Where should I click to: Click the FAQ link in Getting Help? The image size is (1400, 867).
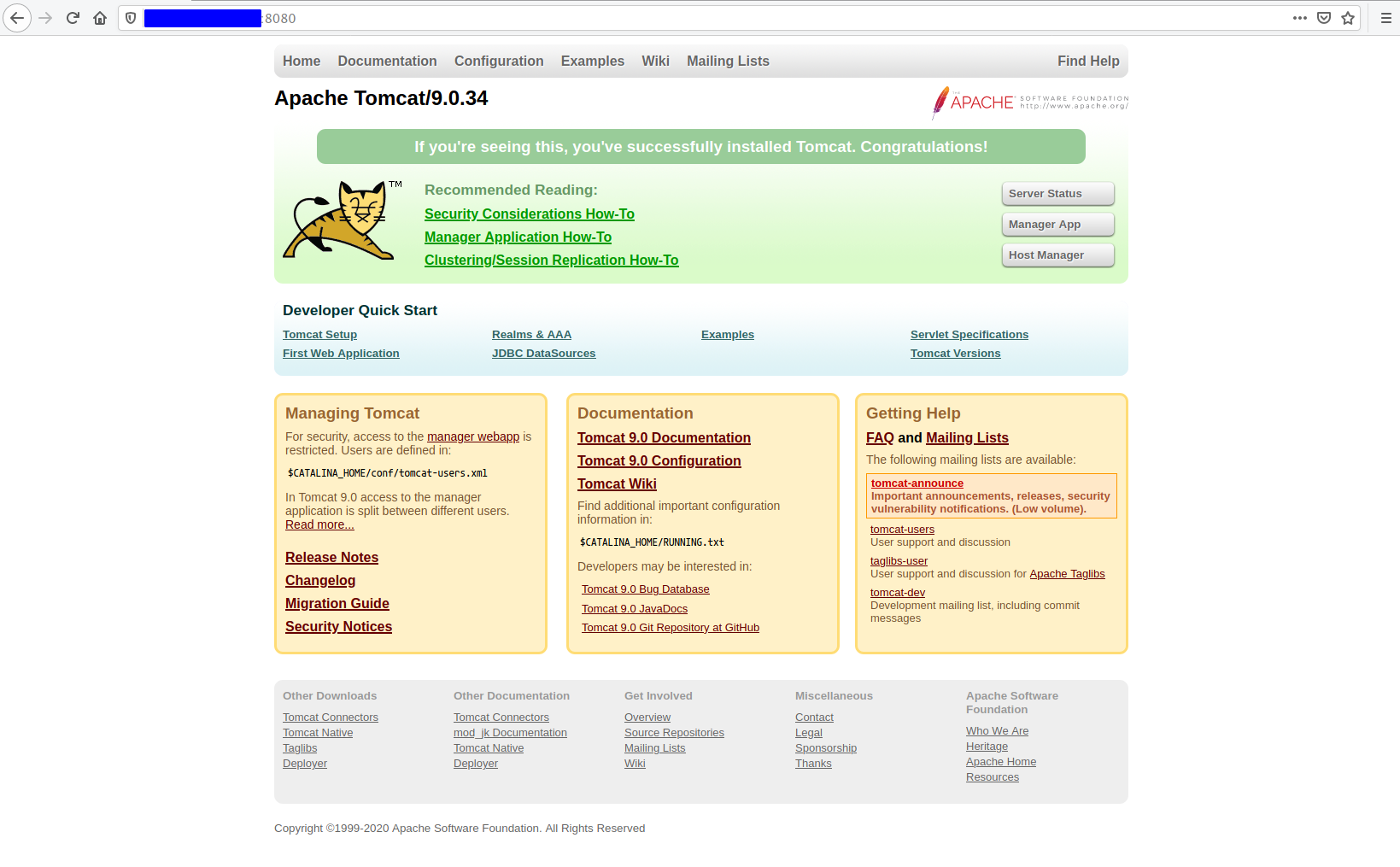click(x=880, y=438)
